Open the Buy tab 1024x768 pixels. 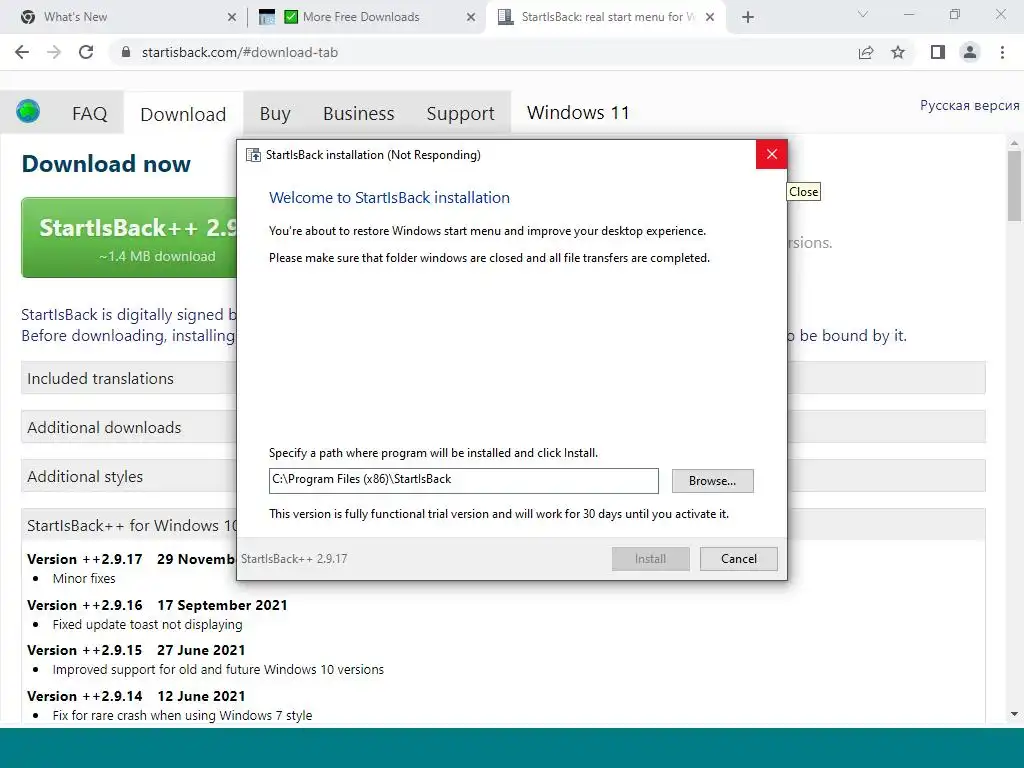(275, 114)
